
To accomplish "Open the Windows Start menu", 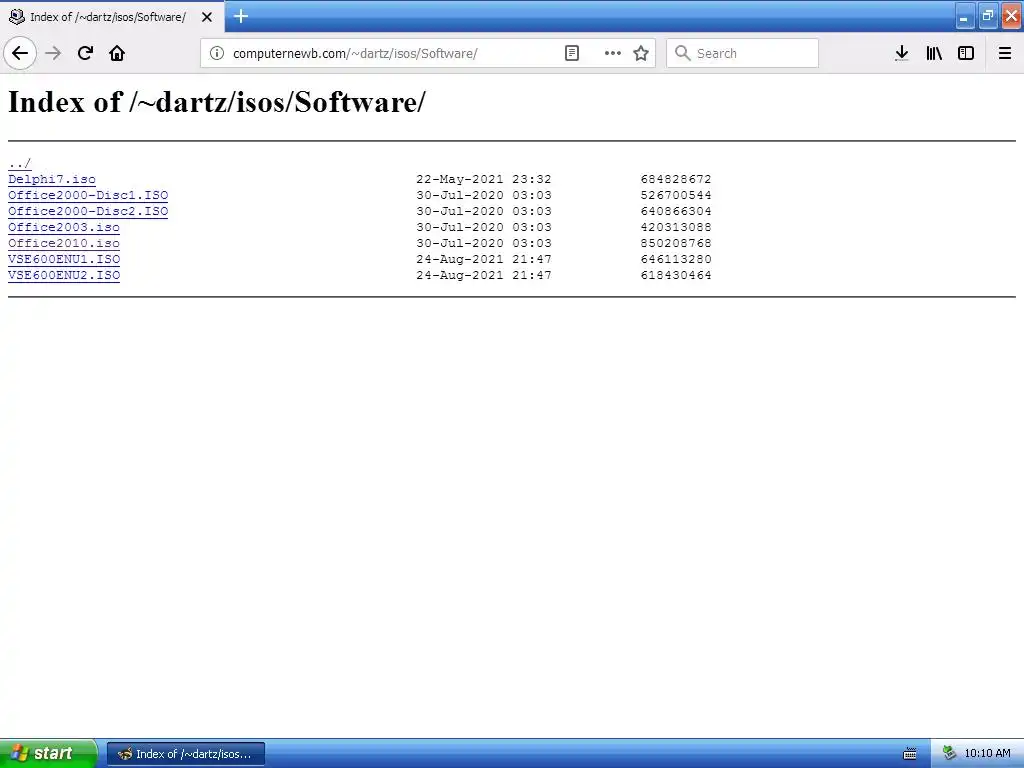I will pos(48,754).
